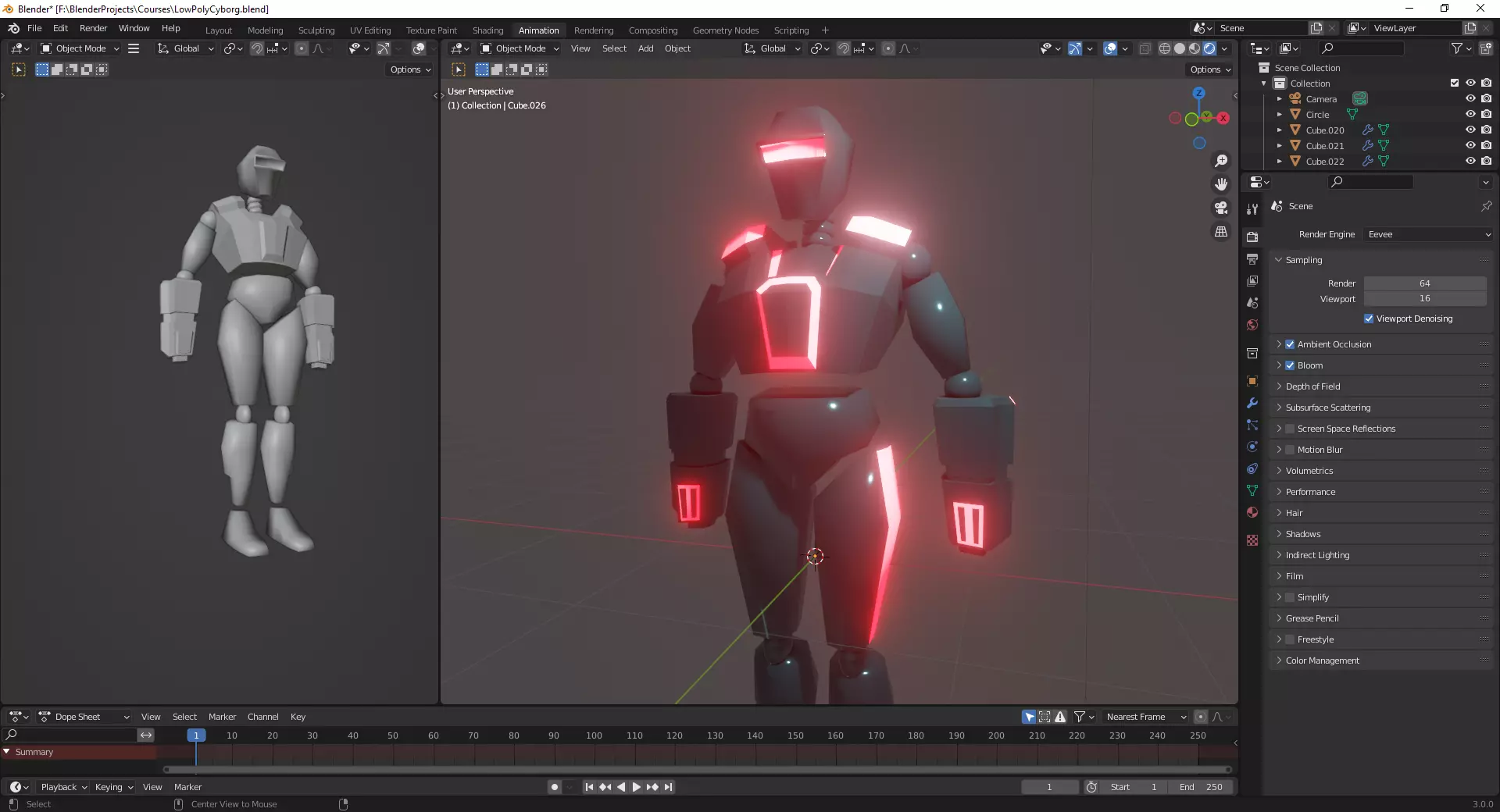Open the File menu
The height and width of the screenshot is (812, 1500).
[34, 28]
